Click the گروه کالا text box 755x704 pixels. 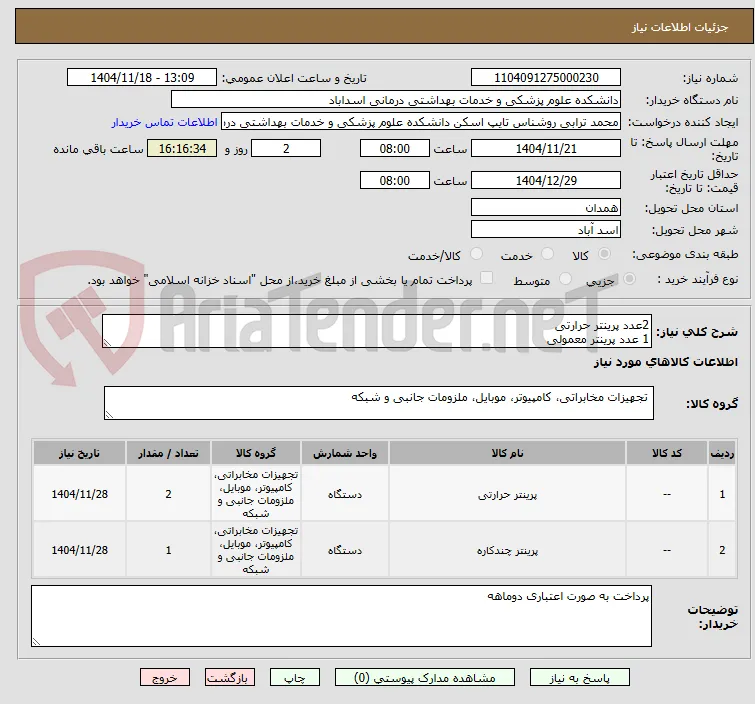[379, 403]
